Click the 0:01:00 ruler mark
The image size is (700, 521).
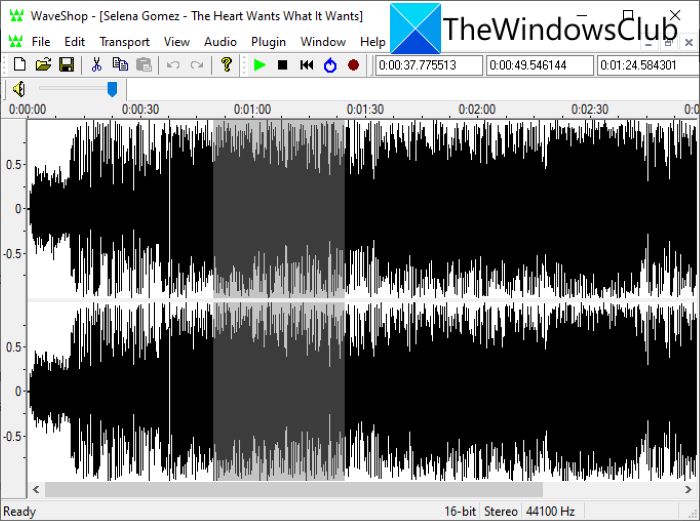click(x=252, y=109)
